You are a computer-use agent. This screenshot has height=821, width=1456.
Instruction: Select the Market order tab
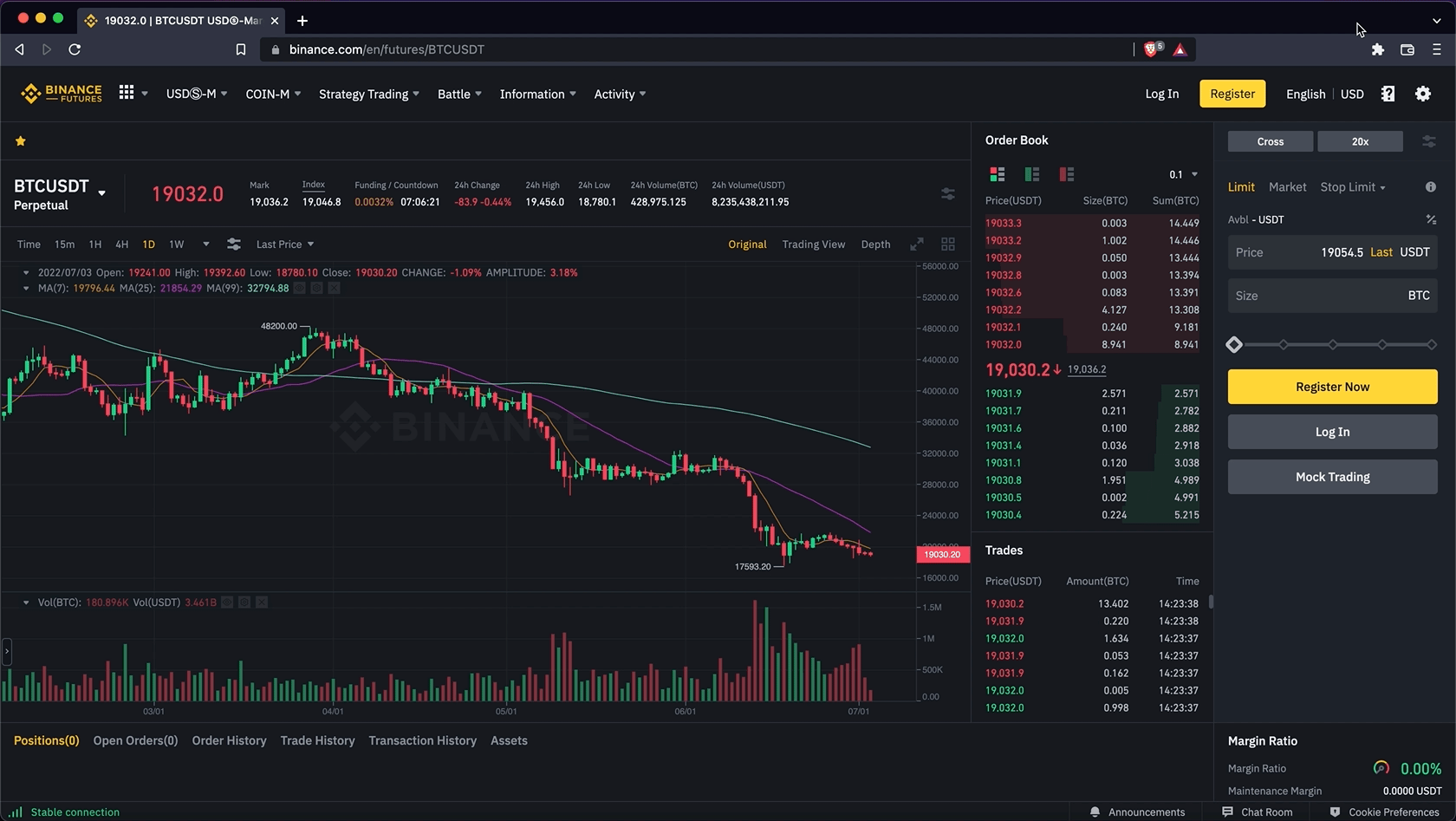click(x=1287, y=187)
